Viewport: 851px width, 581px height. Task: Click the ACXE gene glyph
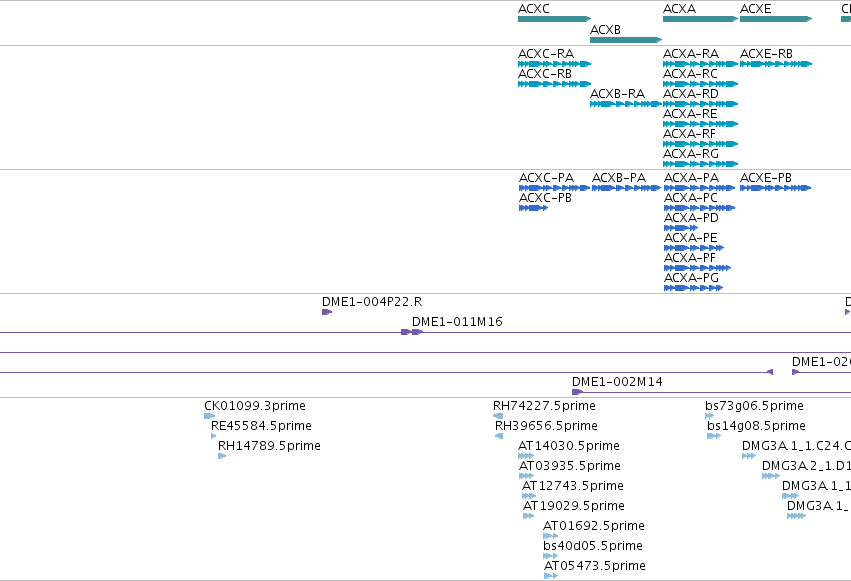(x=776, y=19)
